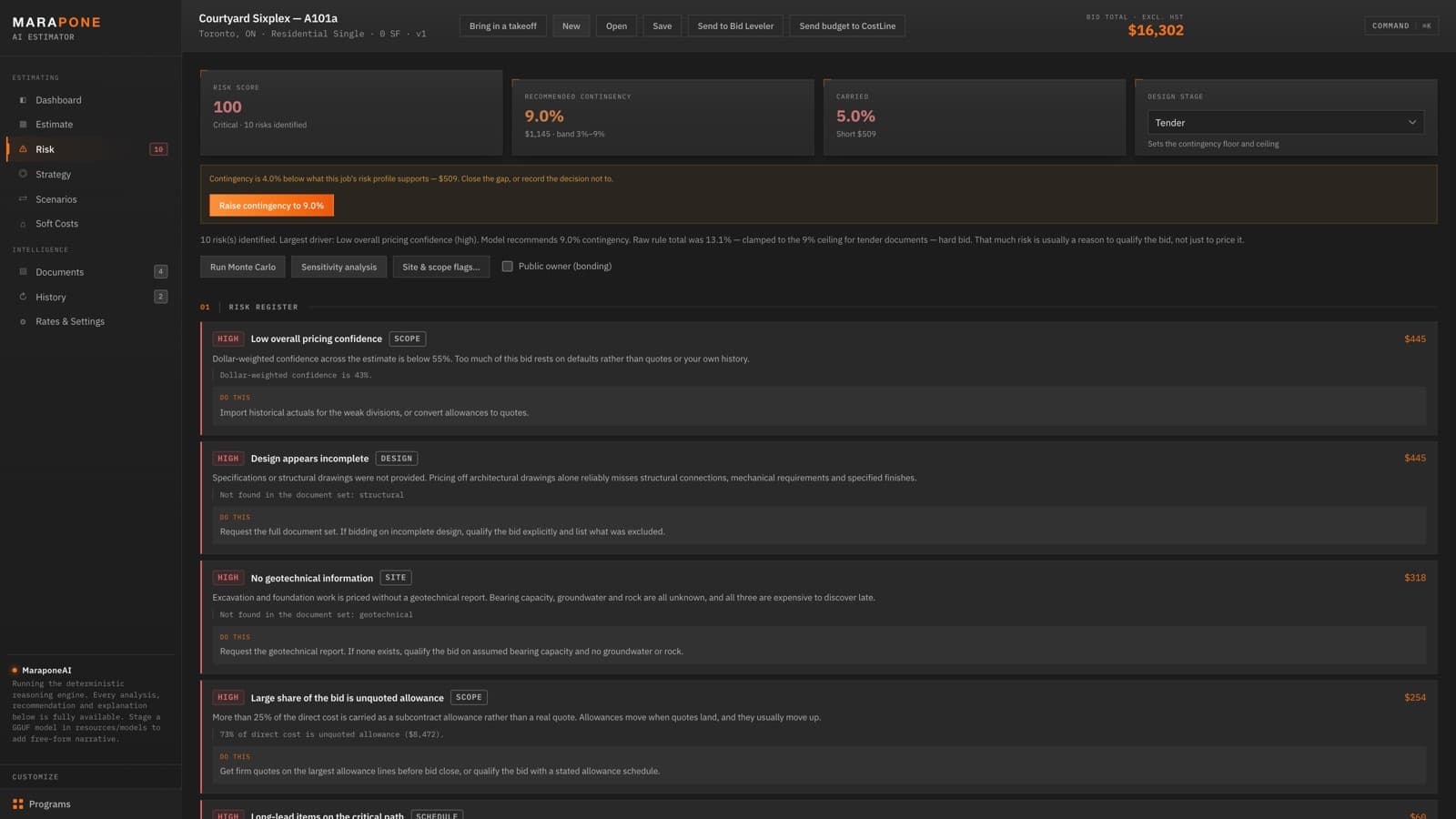Click the Risk warning triangle icon
Screen dimensions: 1456x819
click(x=23, y=149)
